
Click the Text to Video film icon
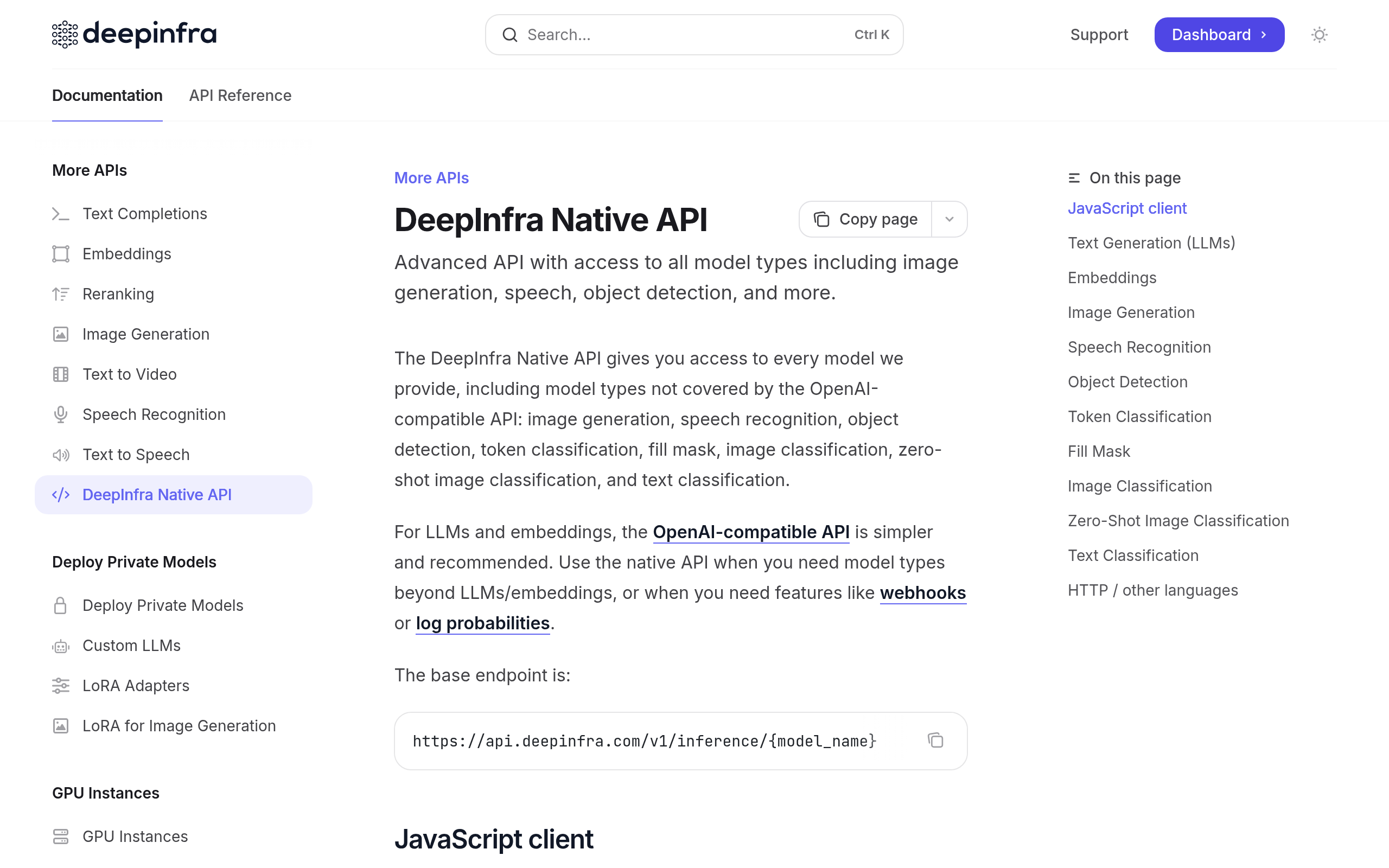(x=60, y=374)
